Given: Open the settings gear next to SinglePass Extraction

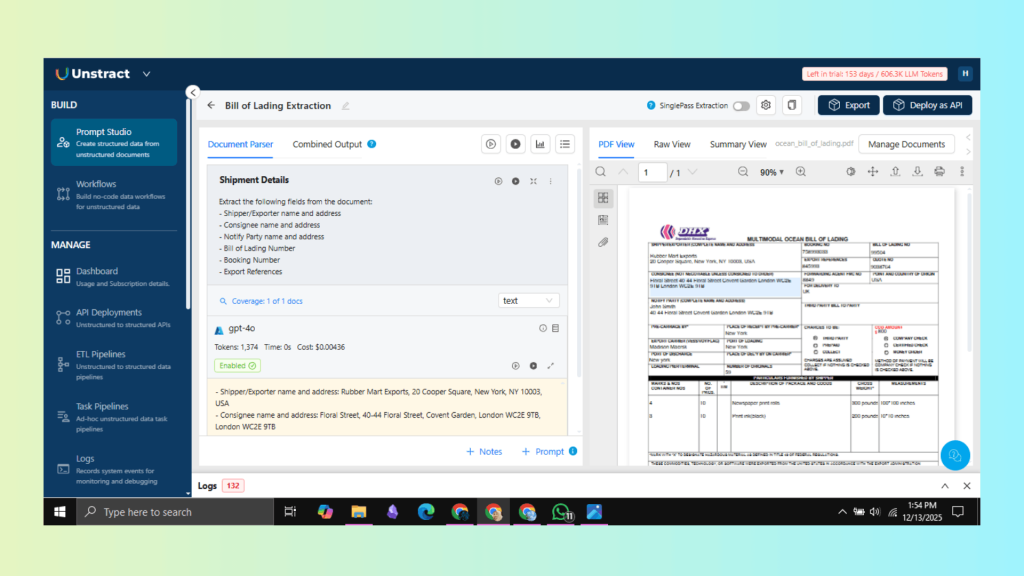Looking at the screenshot, I should click(x=766, y=105).
